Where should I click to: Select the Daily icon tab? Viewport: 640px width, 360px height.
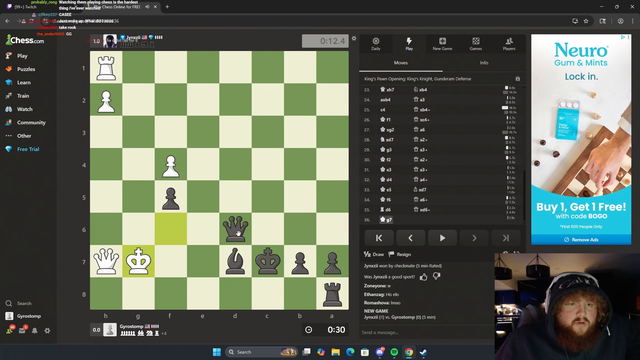pos(376,44)
